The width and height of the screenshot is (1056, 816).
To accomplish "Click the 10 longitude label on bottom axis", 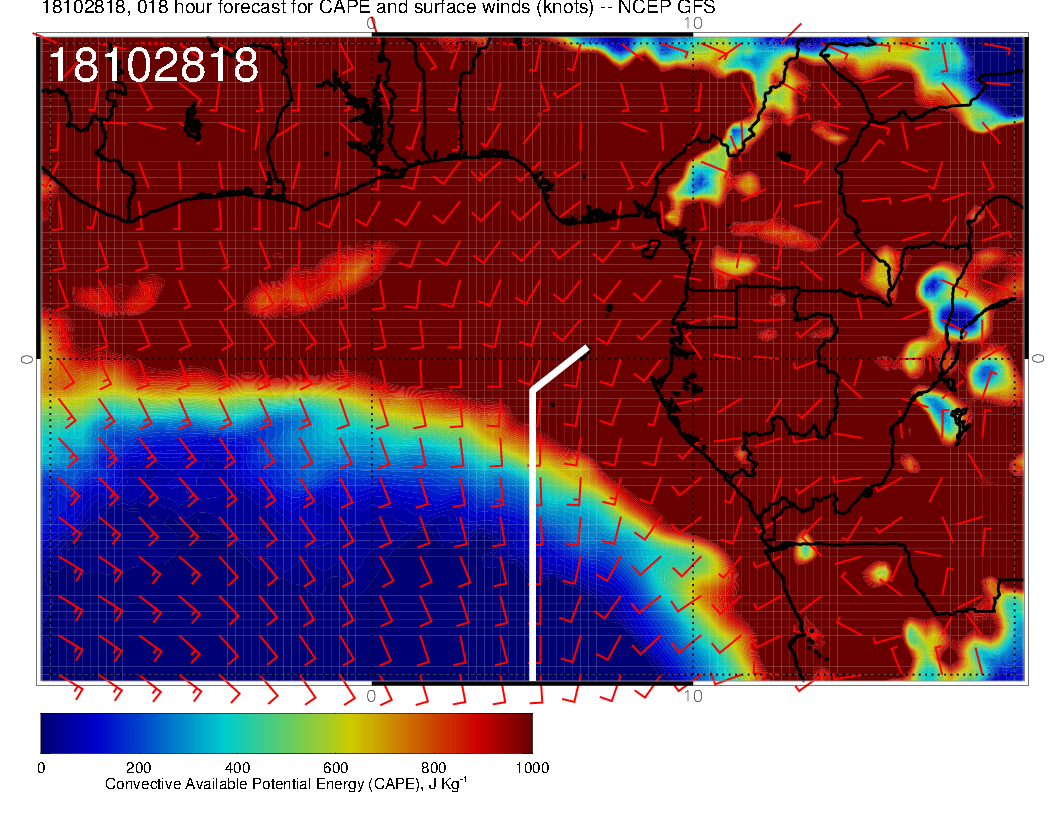I will click(x=693, y=696).
